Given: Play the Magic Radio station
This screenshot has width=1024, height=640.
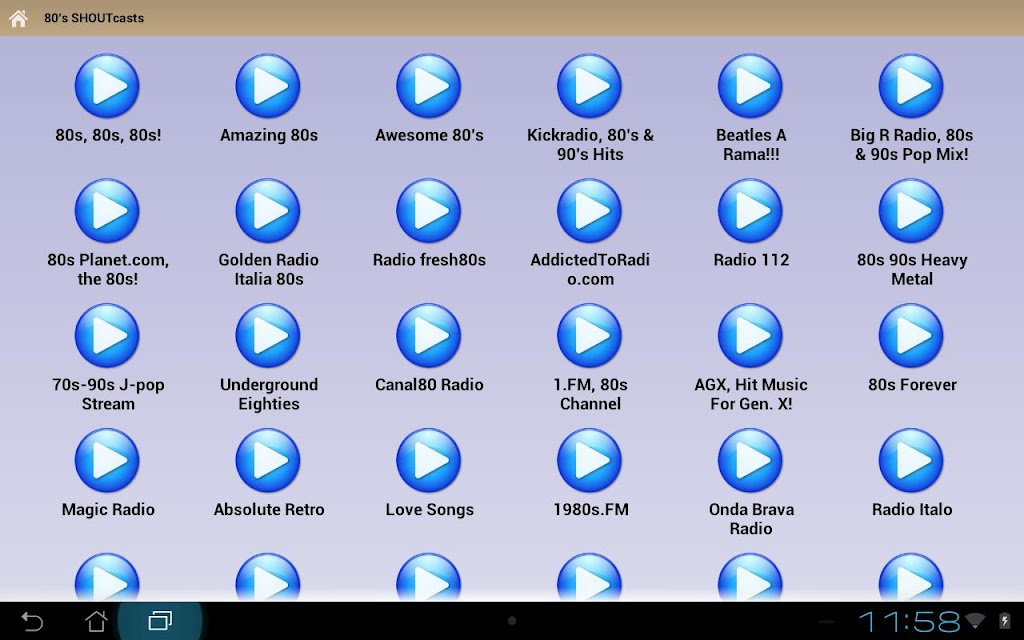Looking at the screenshot, I should coord(107,460).
